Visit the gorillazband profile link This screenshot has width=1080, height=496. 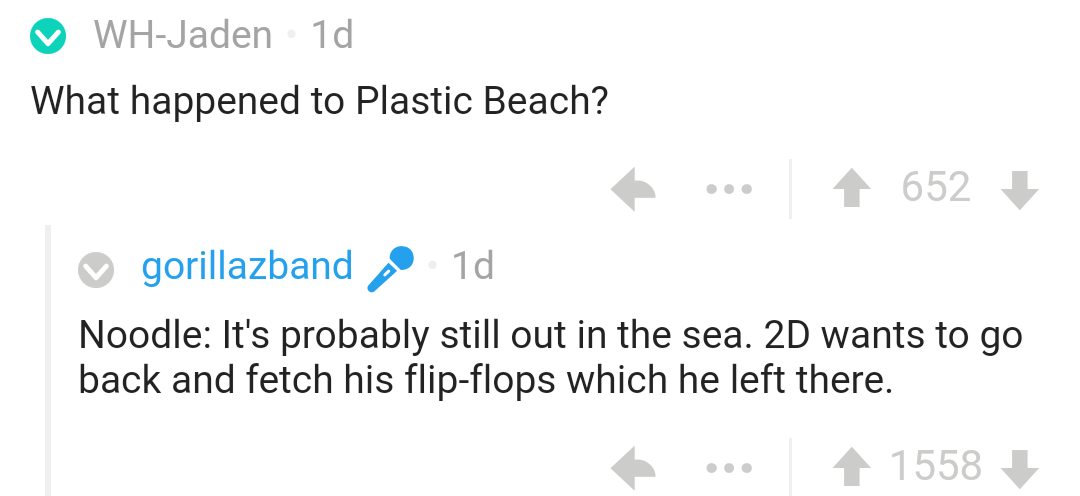tap(247, 266)
